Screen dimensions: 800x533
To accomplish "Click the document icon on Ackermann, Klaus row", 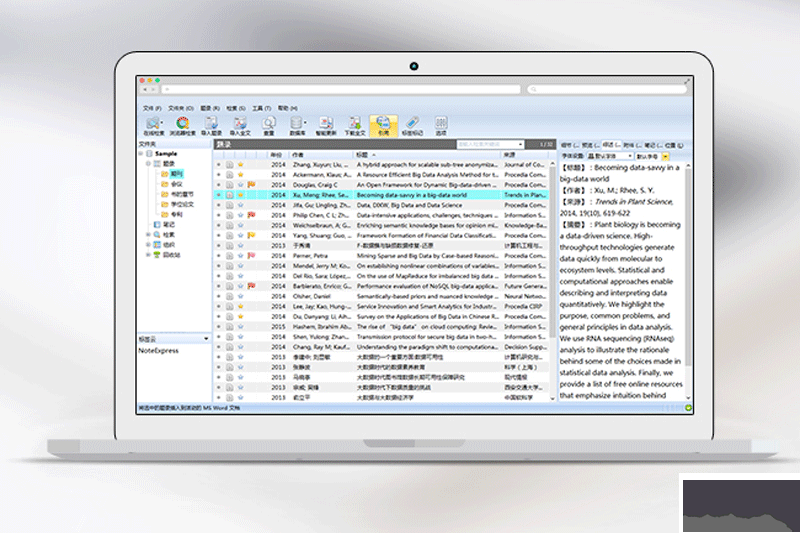I will (230, 175).
